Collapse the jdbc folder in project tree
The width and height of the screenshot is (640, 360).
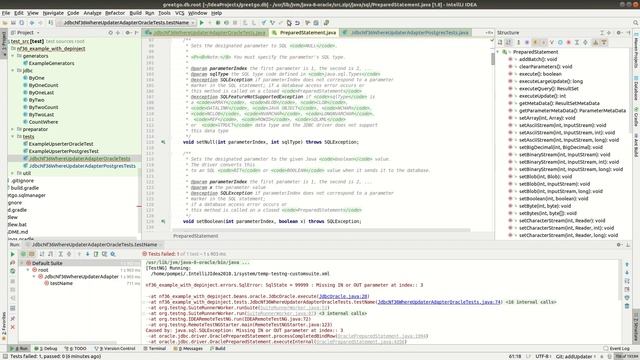[x=13, y=71]
